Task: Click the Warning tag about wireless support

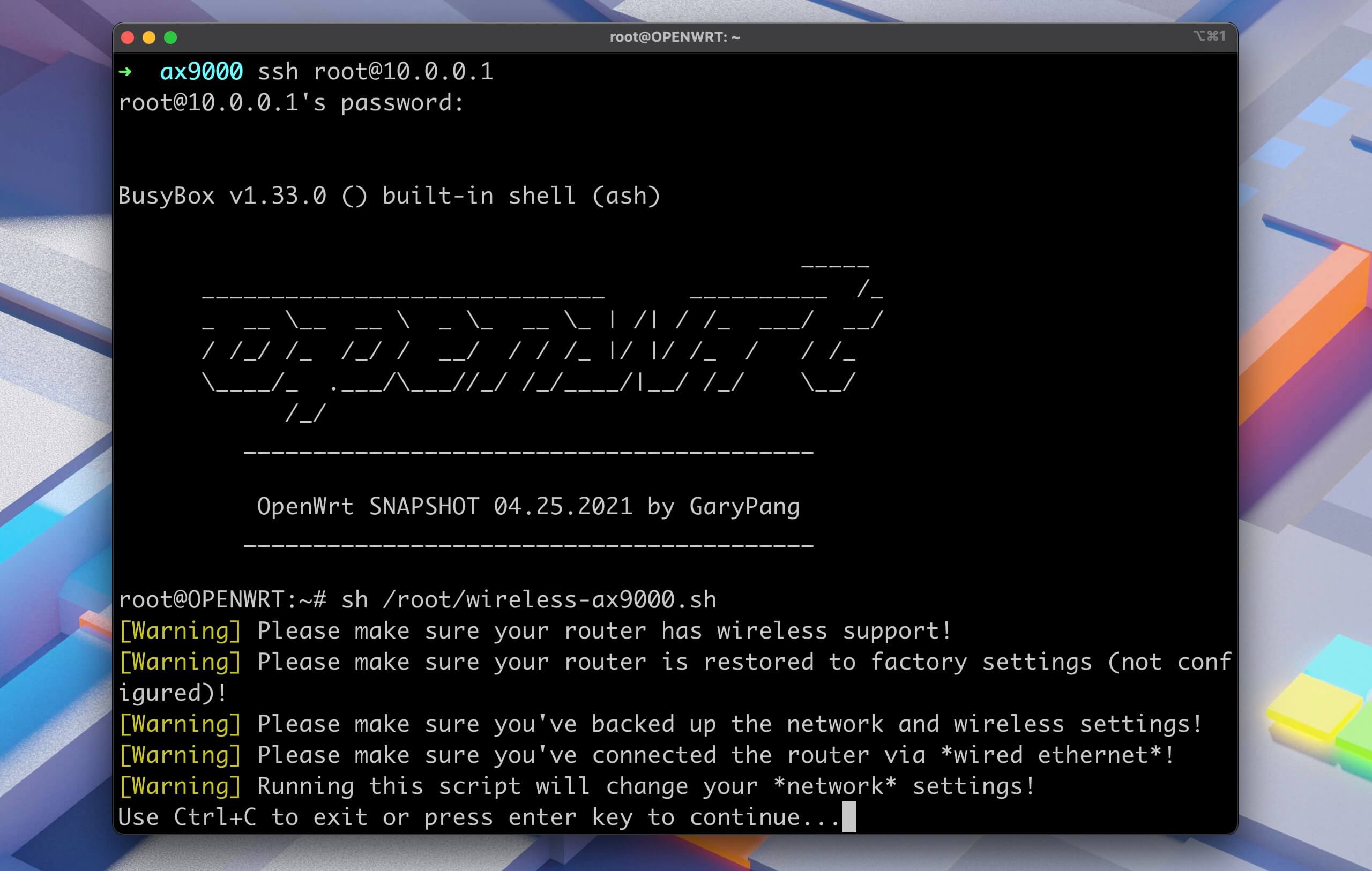Action: tap(181, 631)
